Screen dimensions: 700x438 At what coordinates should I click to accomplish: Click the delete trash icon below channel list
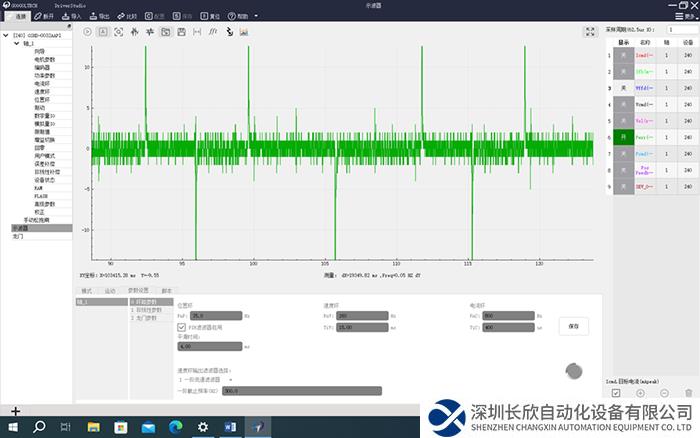(688, 393)
